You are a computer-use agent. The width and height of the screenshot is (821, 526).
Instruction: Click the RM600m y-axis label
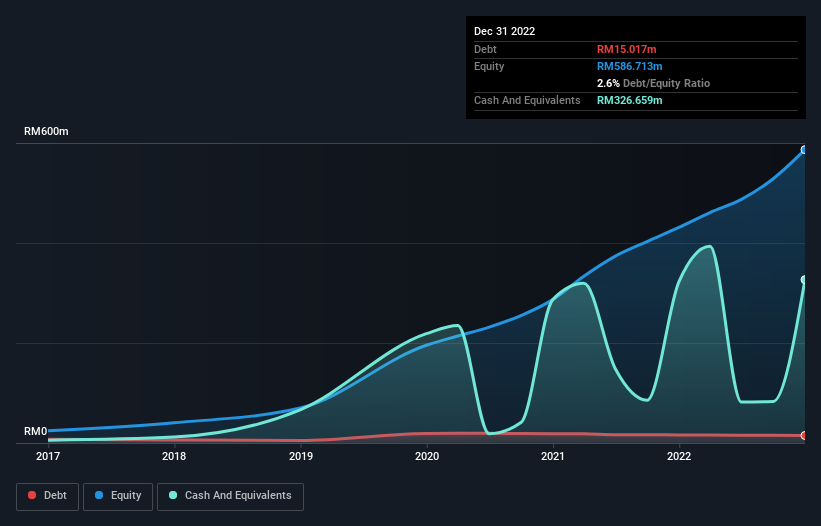point(46,131)
